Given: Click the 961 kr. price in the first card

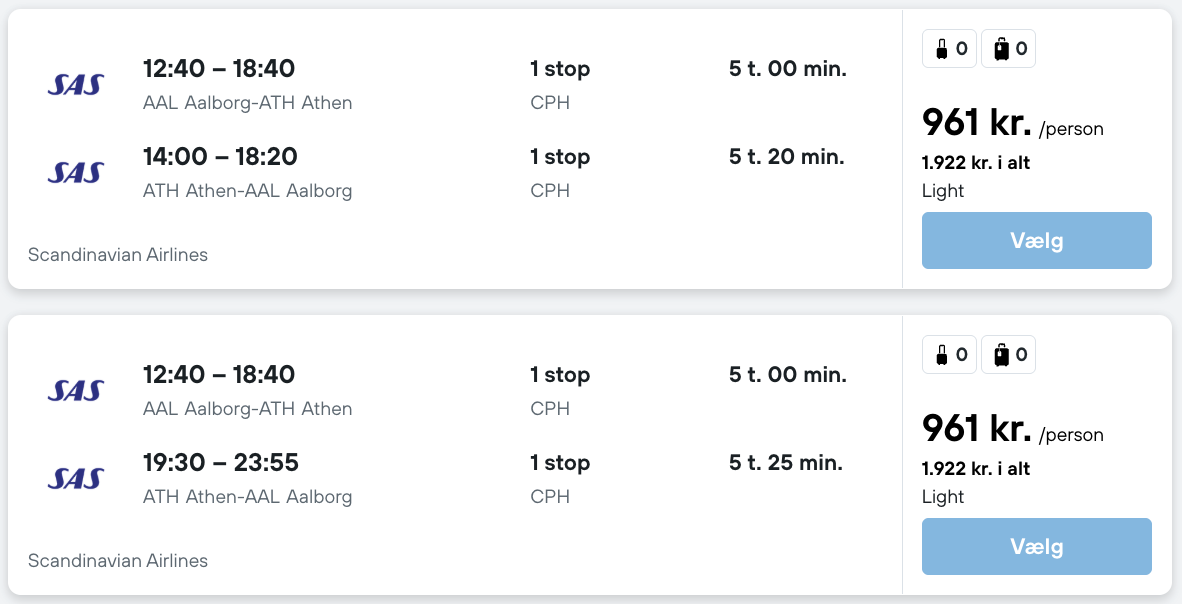Looking at the screenshot, I should point(976,123).
